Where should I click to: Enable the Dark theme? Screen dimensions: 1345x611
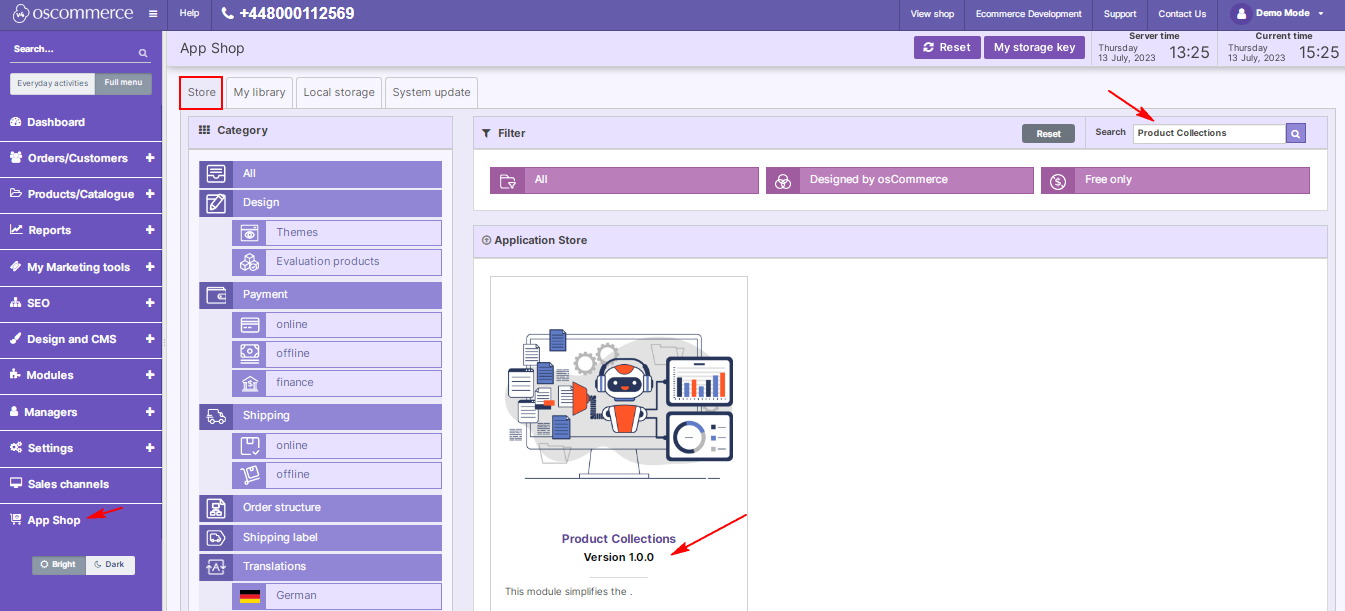pos(110,565)
